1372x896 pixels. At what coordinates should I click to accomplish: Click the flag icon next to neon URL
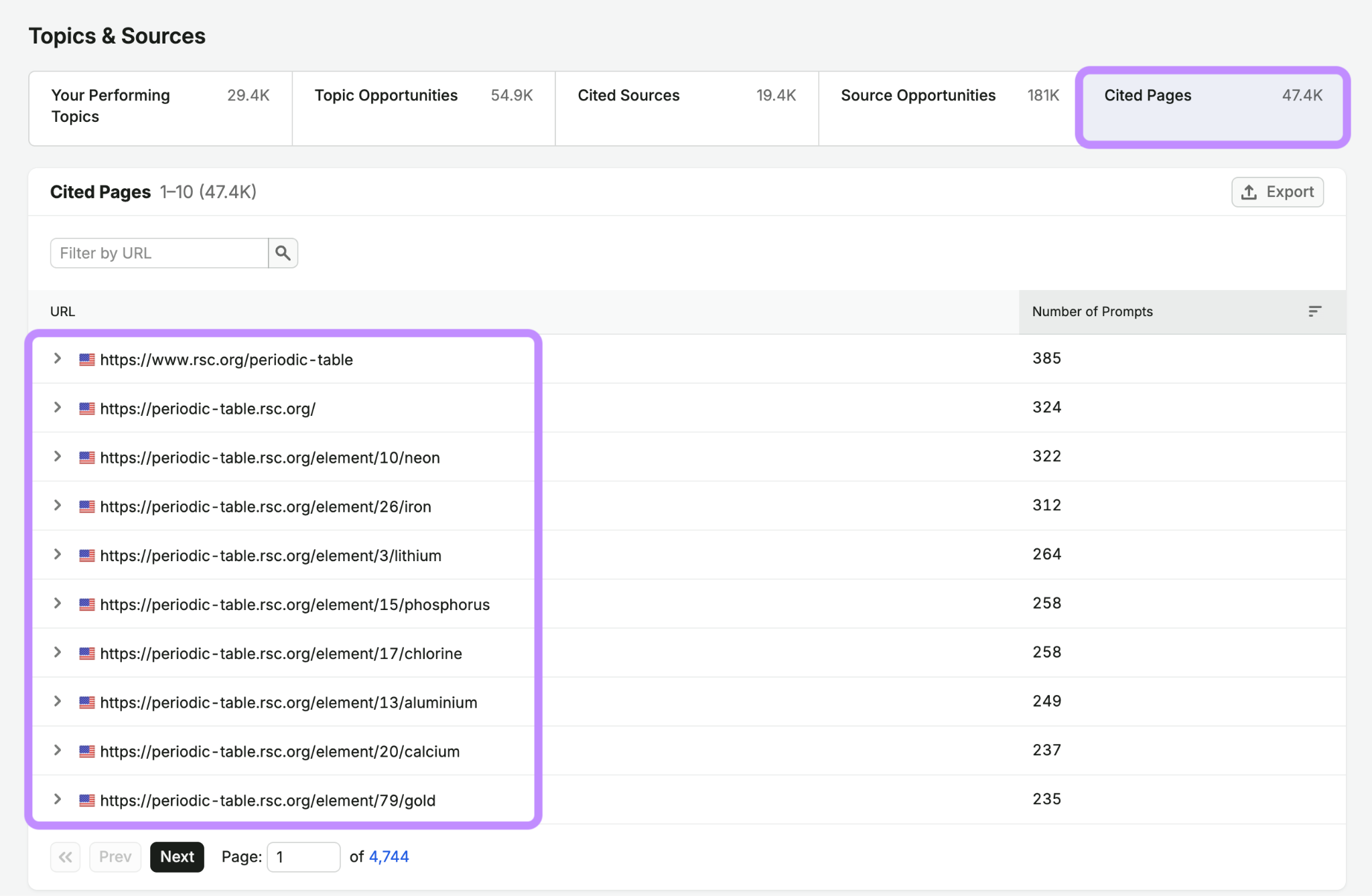pyautogui.click(x=87, y=457)
